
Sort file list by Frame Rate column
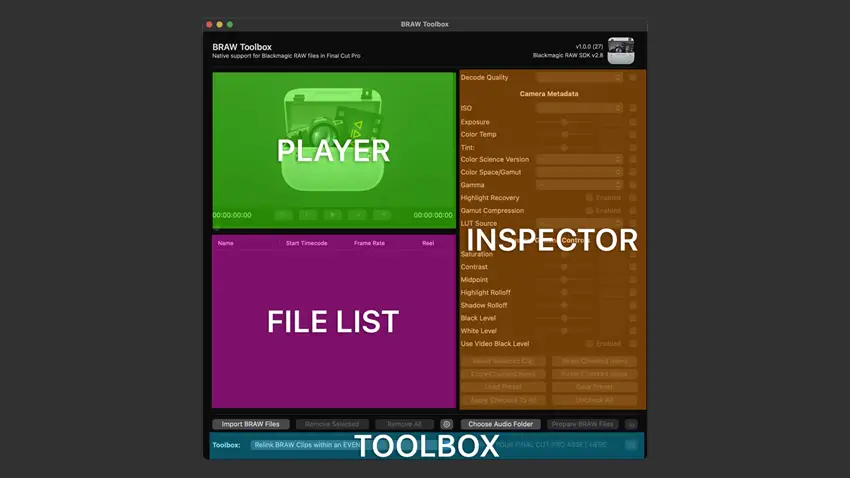point(369,243)
